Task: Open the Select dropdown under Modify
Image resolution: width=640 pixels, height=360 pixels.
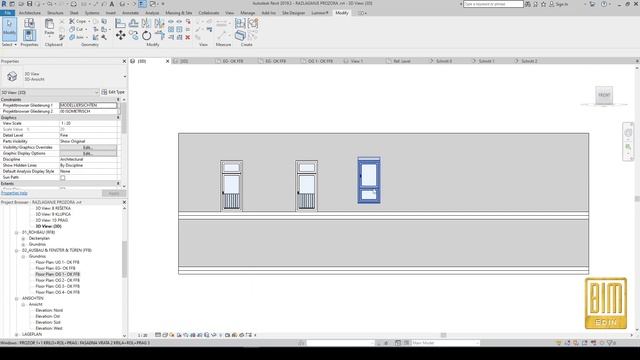Action: pos(9,44)
